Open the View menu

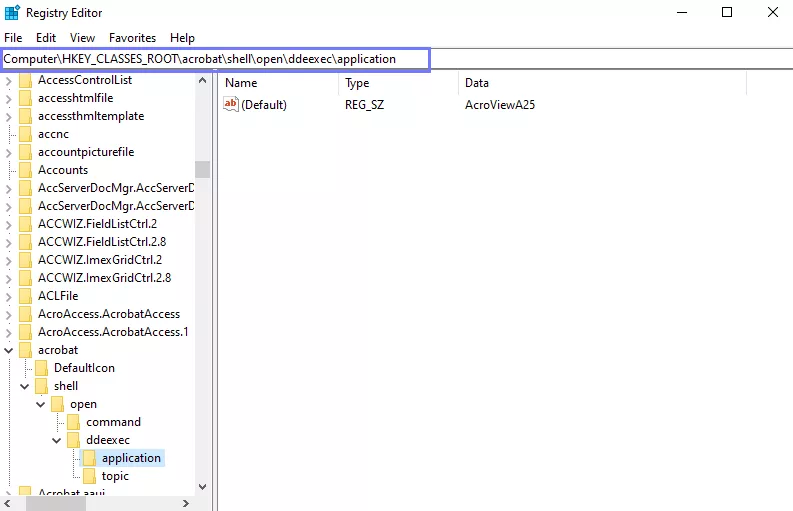coord(82,38)
